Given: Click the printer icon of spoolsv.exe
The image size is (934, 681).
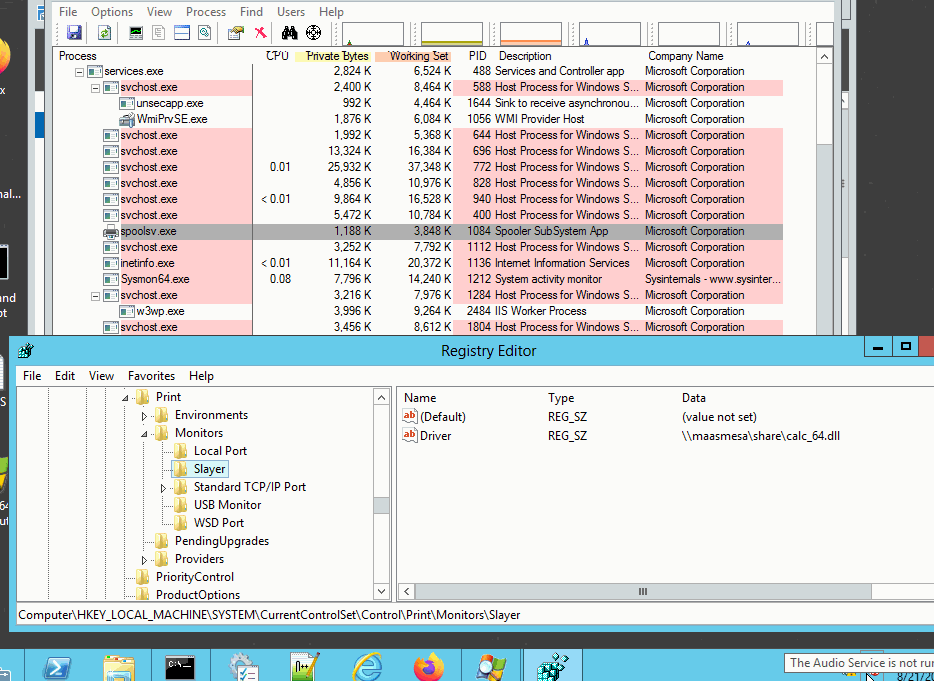Looking at the screenshot, I should pyautogui.click(x=111, y=231).
